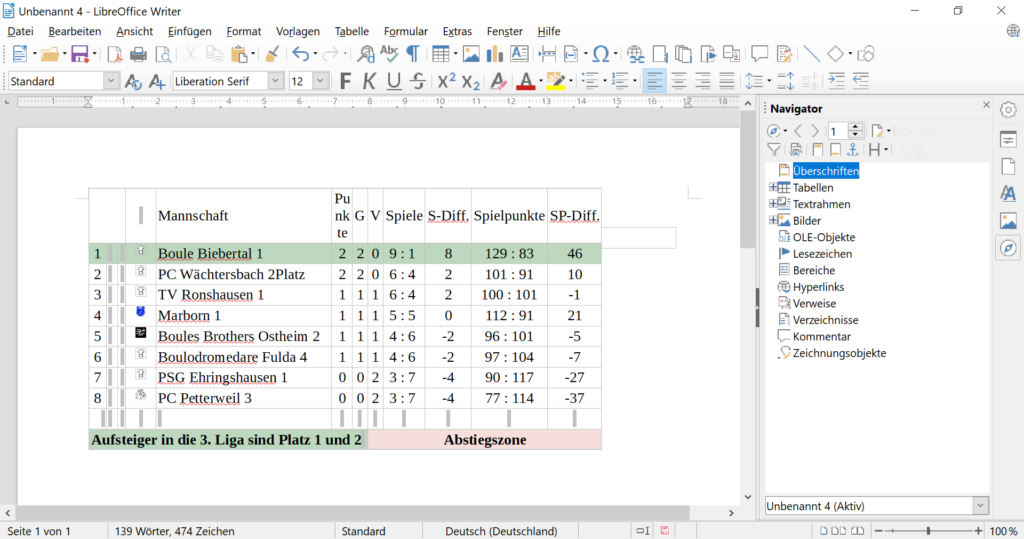The height and width of the screenshot is (539, 1024).
Task: Click Seite 1 von 1 status field
Action: [x=39, y=531]
